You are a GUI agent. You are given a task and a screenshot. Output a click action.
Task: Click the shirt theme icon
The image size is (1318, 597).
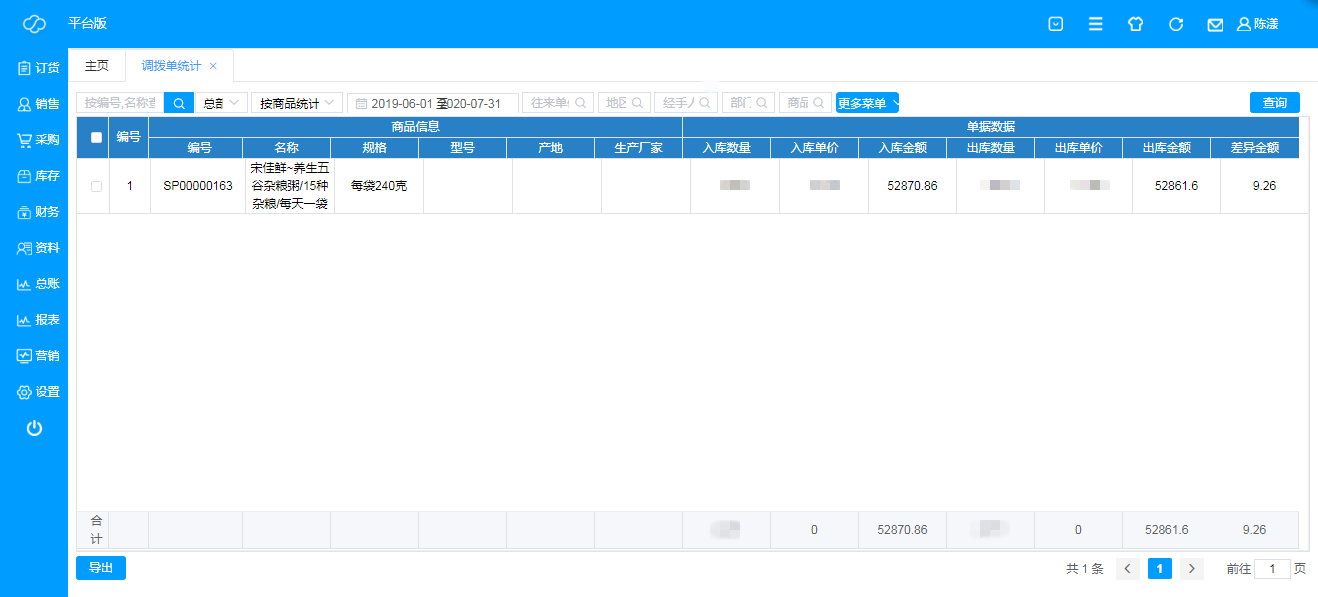click(x=1135, y=24)
